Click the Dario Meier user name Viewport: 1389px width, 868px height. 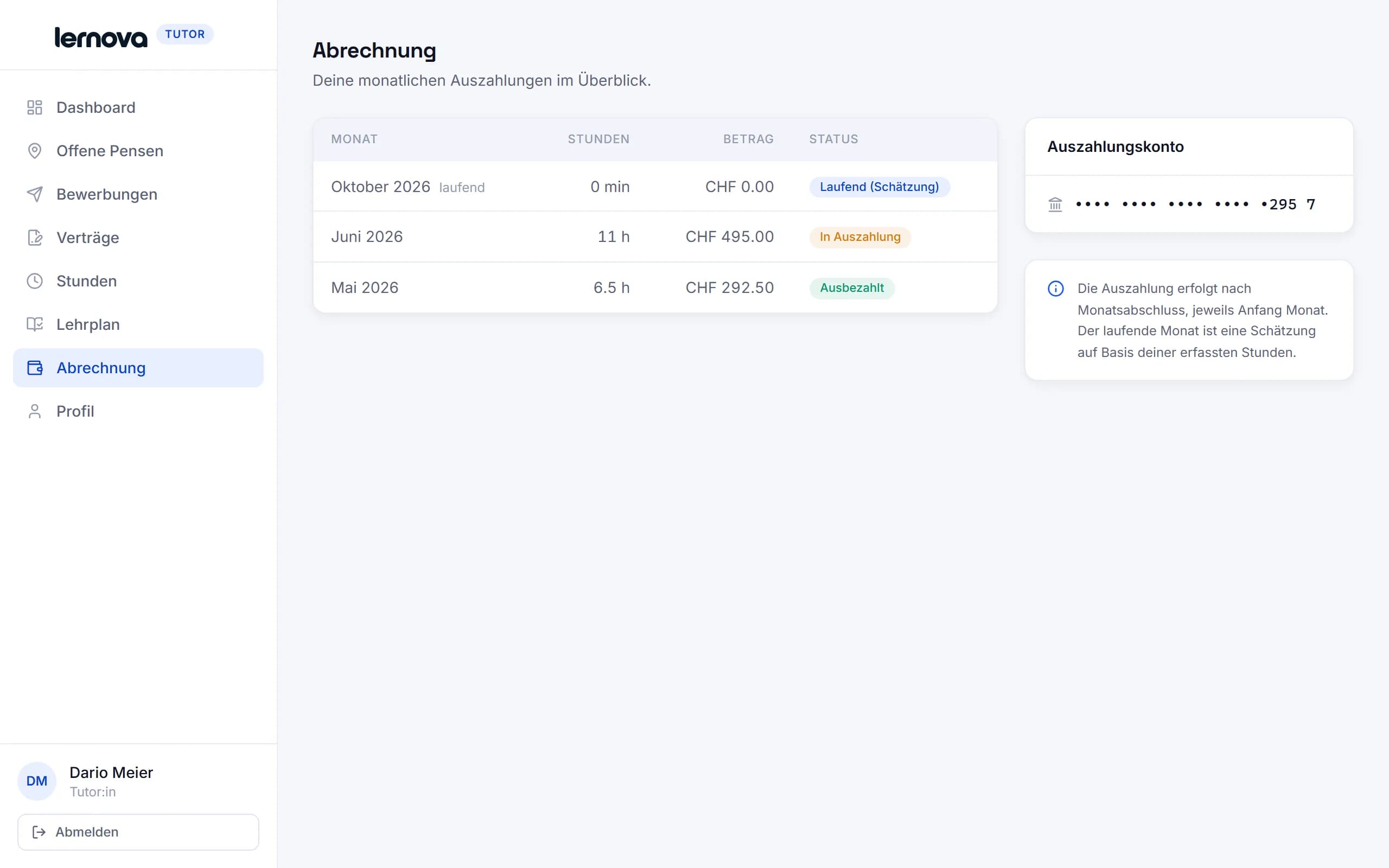coord(111,772)
